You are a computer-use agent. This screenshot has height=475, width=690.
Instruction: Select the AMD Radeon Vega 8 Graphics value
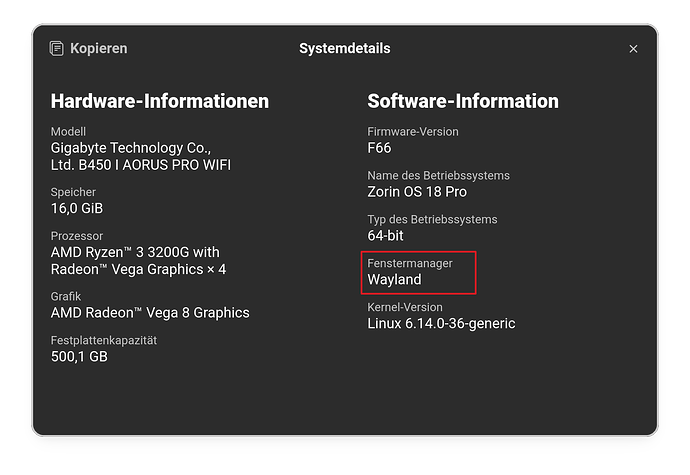pos(150,312)
